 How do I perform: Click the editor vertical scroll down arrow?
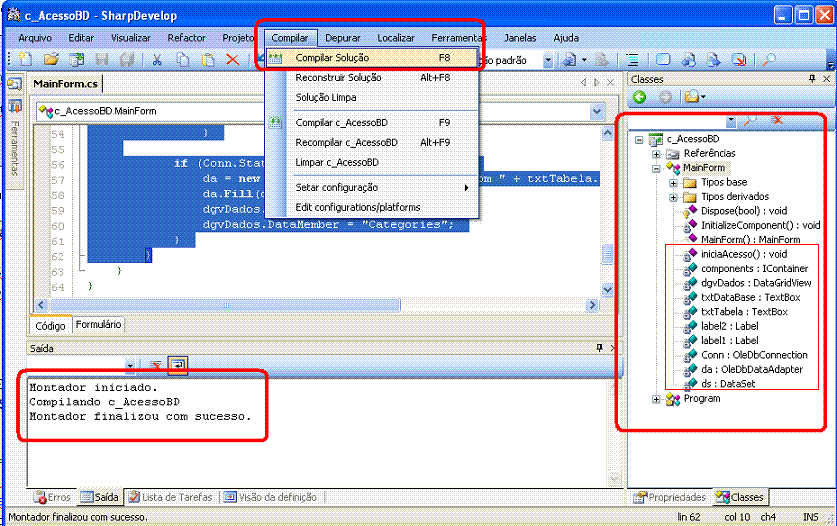click(607, 290)
